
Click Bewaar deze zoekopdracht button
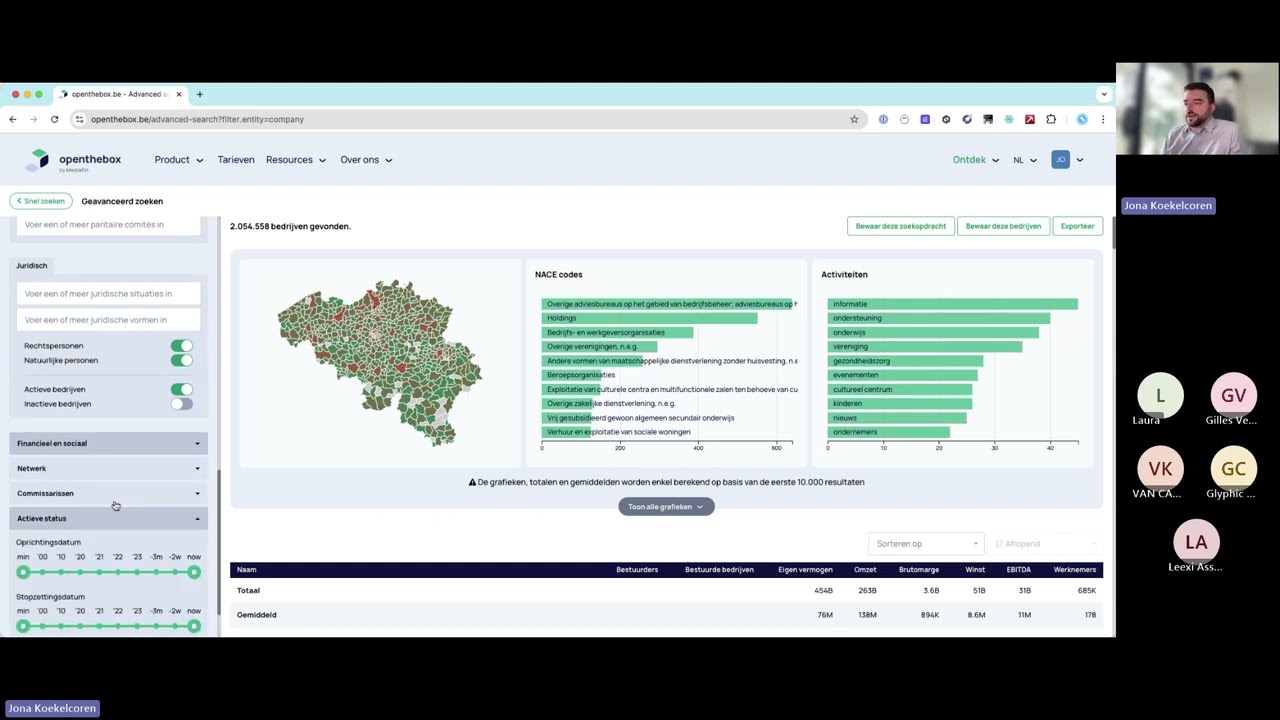tap(900, 226)
